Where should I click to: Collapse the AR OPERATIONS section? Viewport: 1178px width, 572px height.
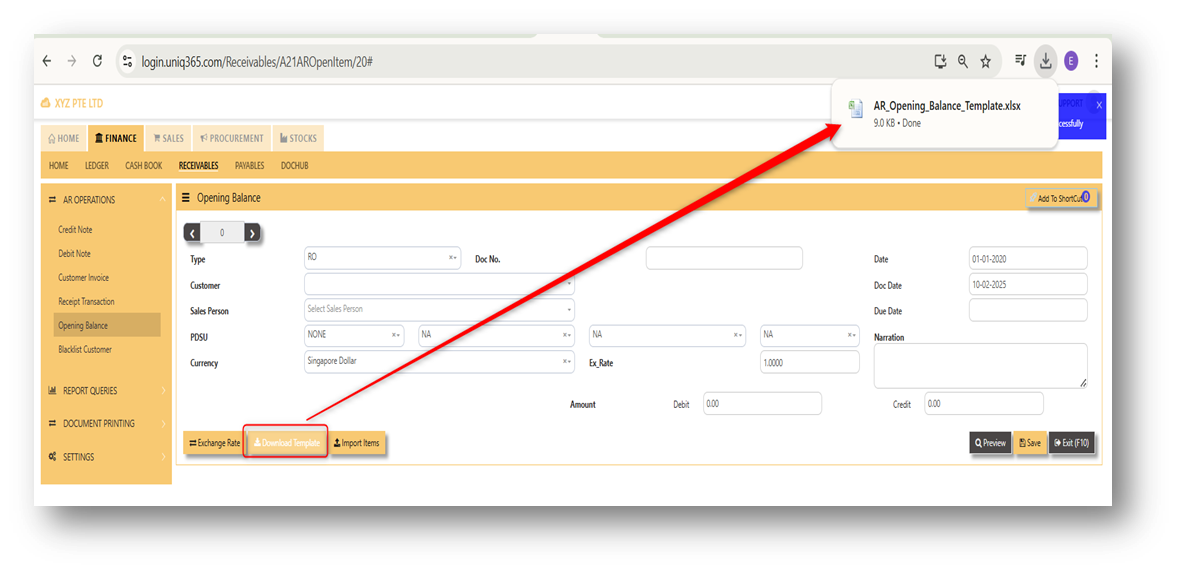[106, 200]
